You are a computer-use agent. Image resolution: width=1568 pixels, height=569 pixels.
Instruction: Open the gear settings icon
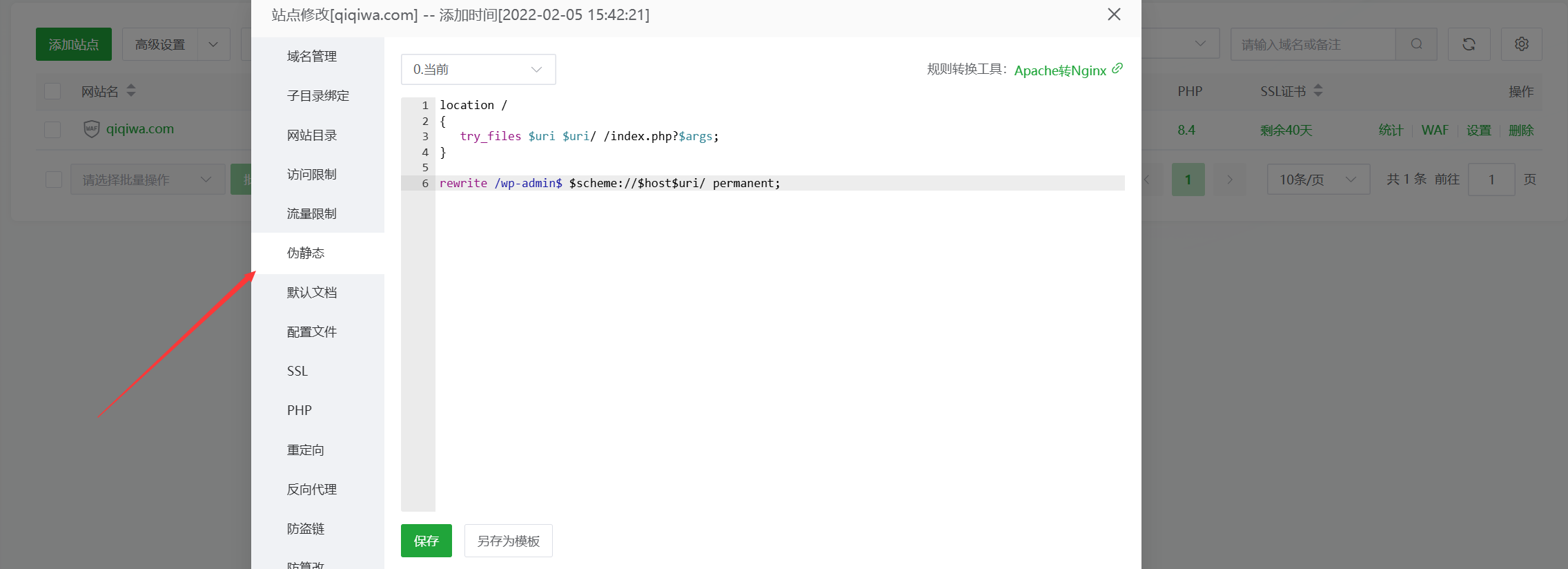coord(1521,44)
